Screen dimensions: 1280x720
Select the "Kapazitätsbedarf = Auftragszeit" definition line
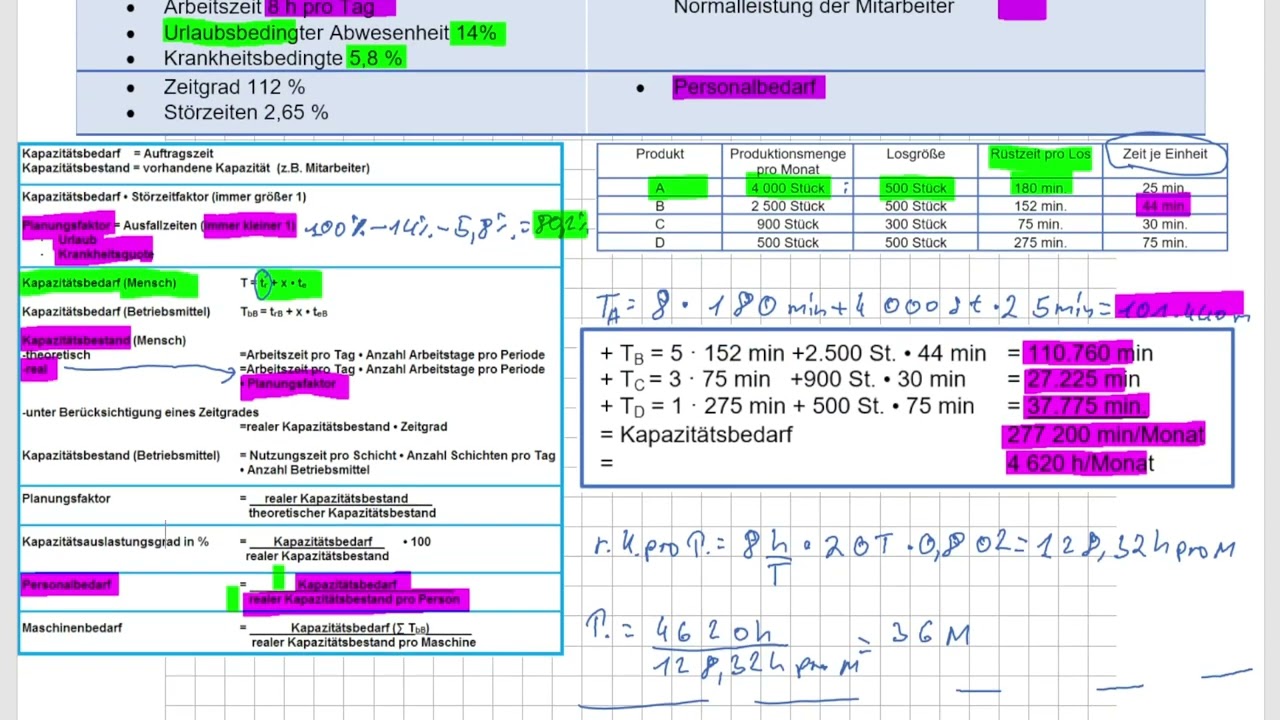(x=118, y=154)
